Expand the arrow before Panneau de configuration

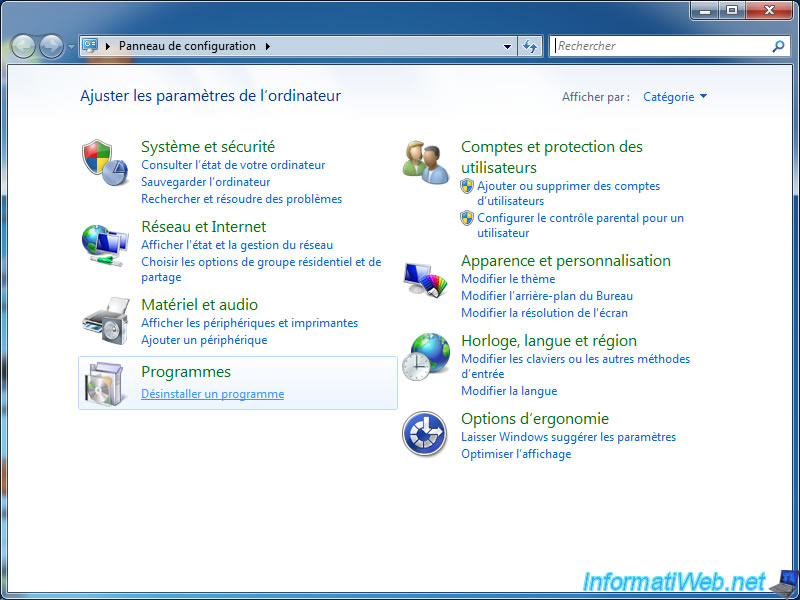pos(108,46)
